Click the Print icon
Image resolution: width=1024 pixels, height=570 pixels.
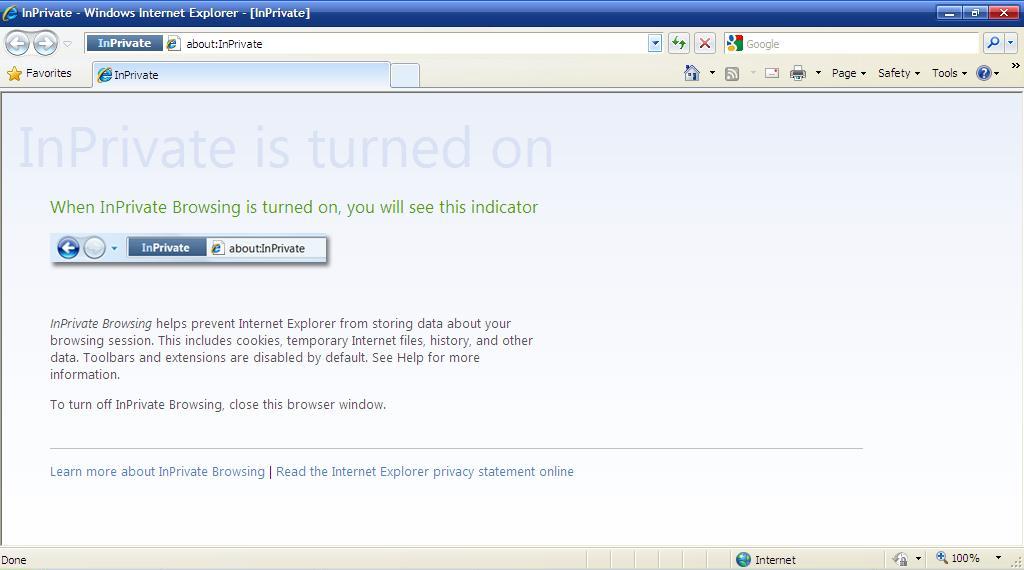point(797,73)
